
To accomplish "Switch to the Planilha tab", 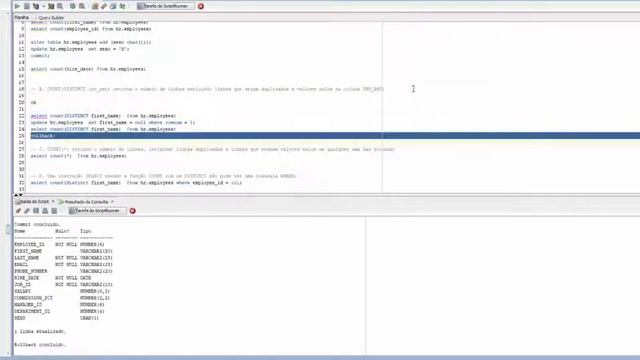I will pos(21,18).
